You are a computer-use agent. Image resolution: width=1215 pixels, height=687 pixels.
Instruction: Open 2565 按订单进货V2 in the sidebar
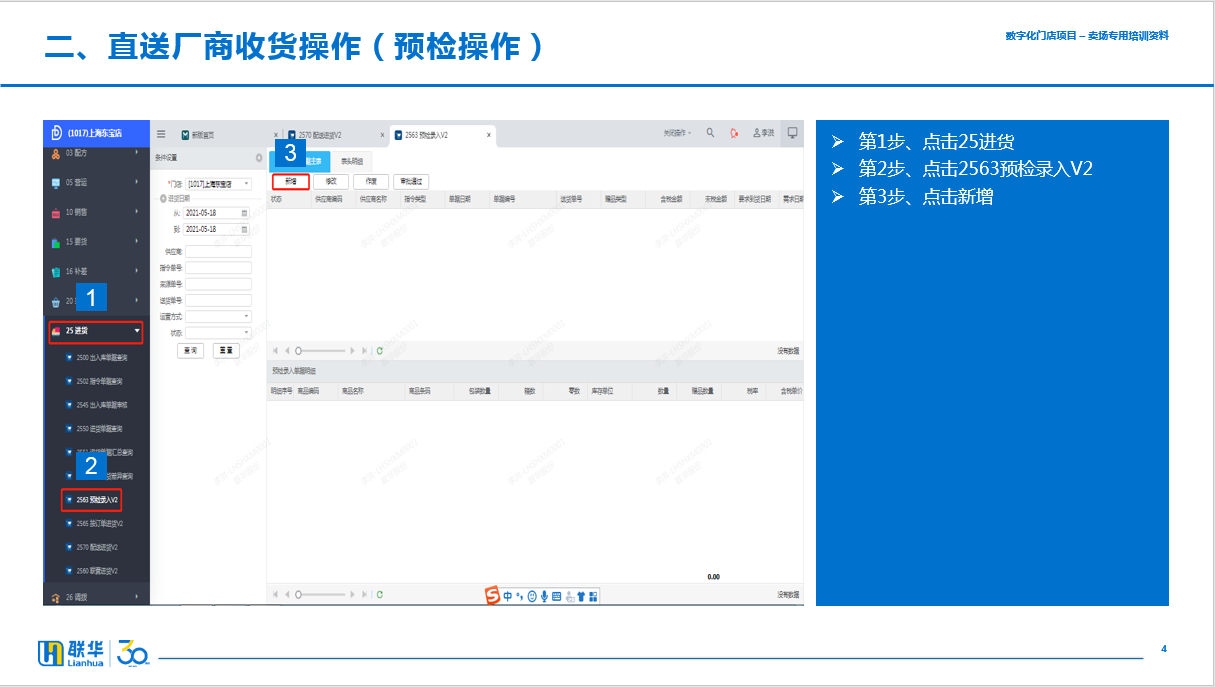click(x=94, y=523)
